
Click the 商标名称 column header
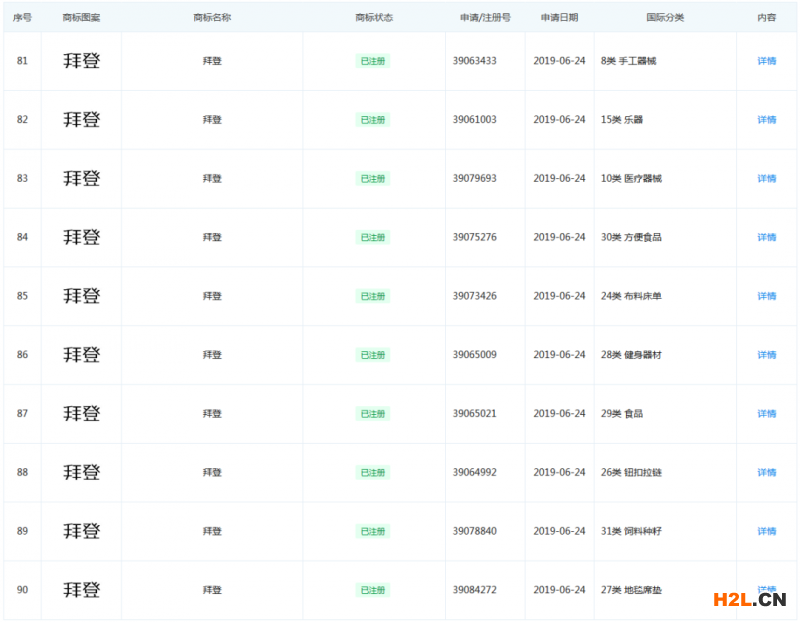[x=212, y=17]
